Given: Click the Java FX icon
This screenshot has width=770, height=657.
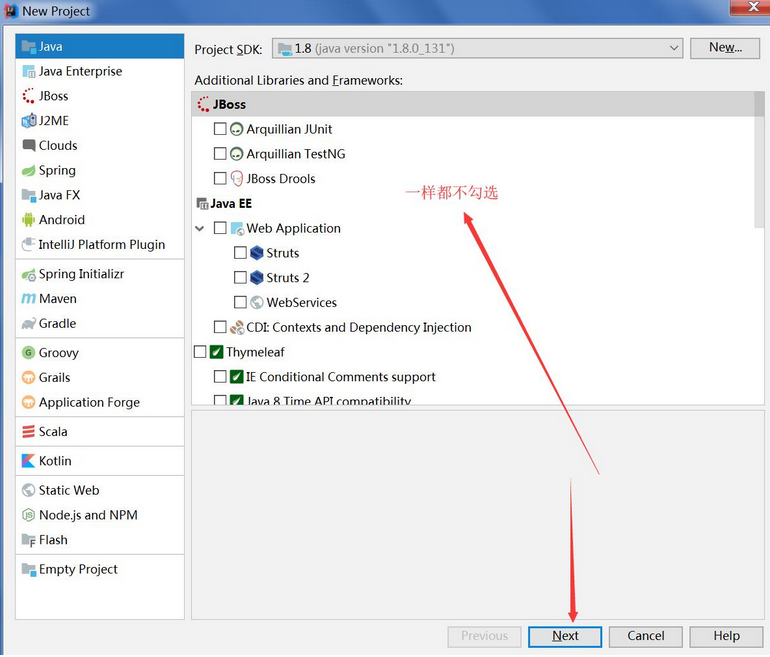Looking at the screenshot, I should [x=29, y=195].
